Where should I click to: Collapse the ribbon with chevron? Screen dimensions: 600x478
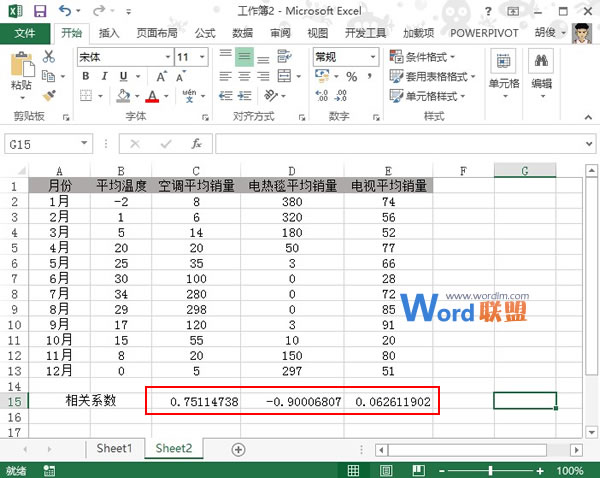point(588,117)
